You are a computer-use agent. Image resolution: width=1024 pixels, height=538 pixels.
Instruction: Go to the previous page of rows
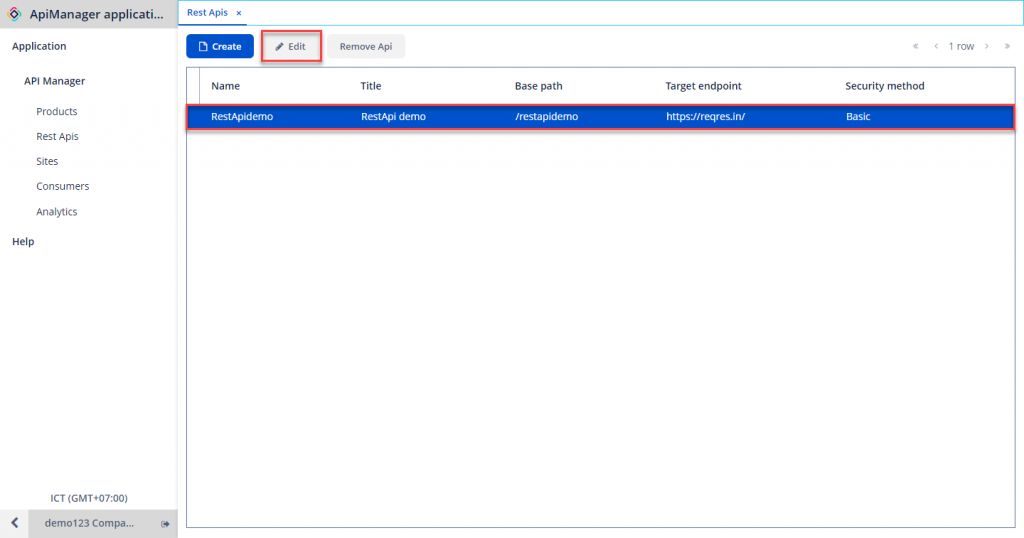click(936, 46)
